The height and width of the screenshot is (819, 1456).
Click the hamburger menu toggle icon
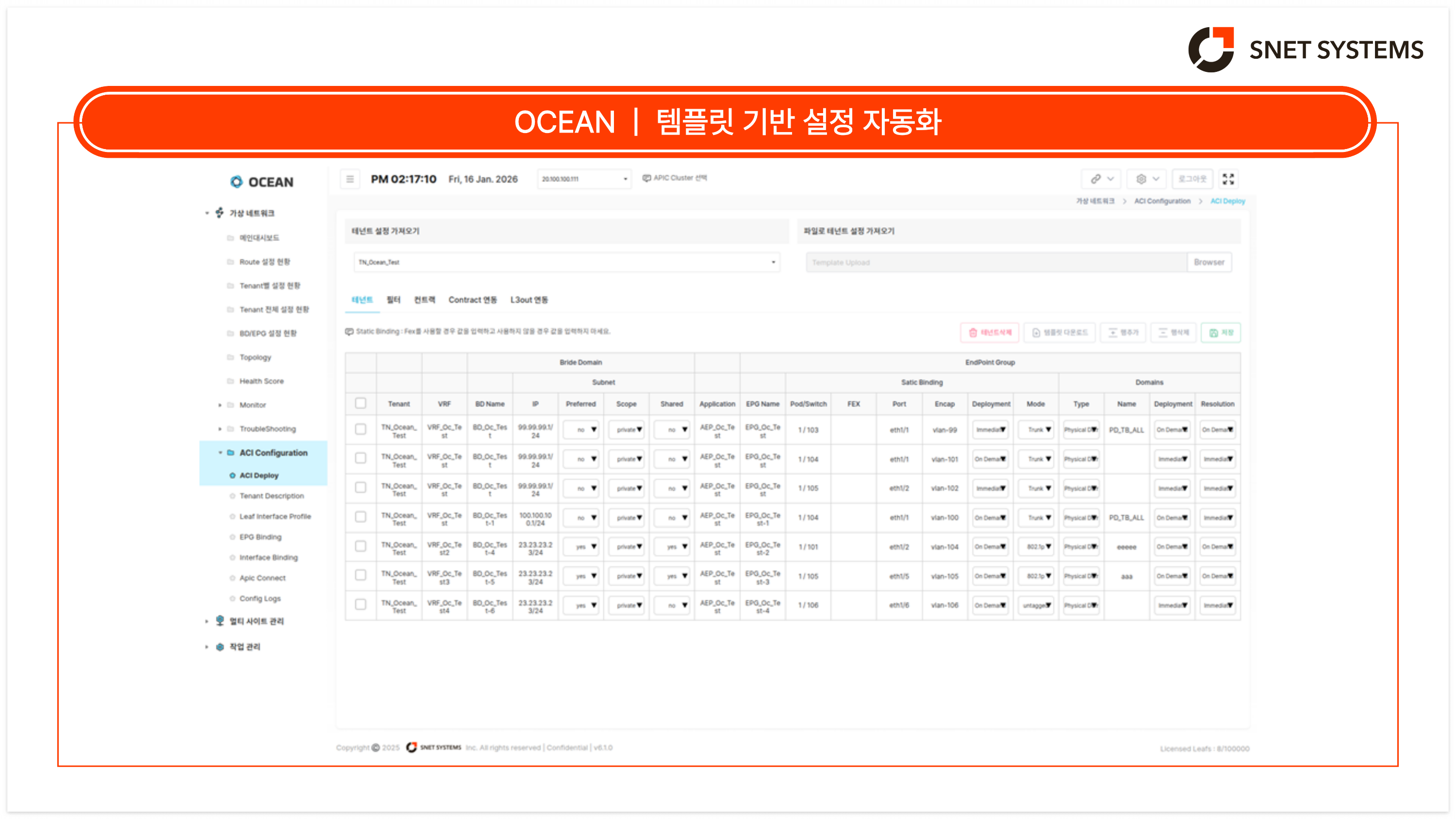tap(350, 179)
